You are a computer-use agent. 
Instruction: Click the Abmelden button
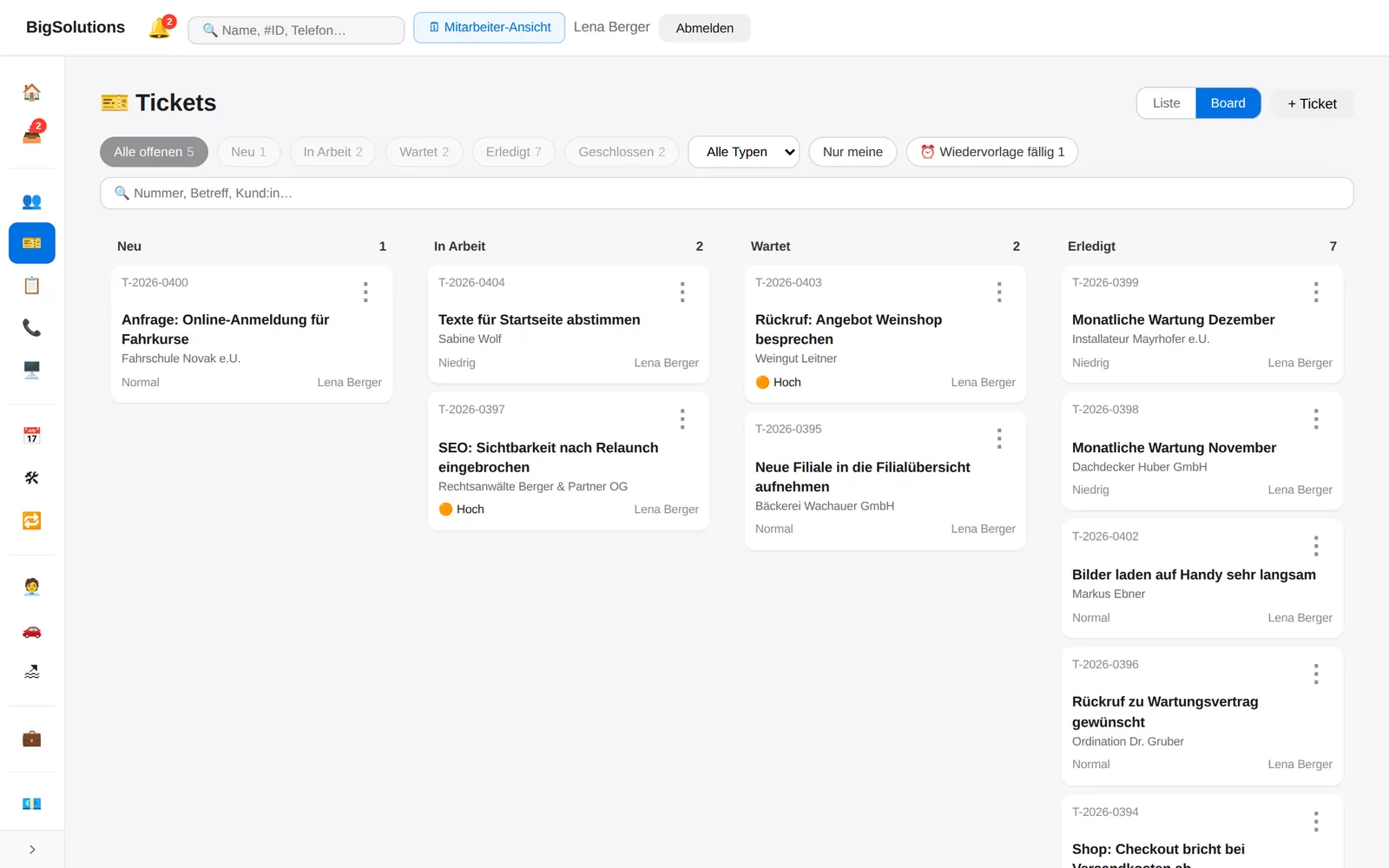click(x=705, y=28)
